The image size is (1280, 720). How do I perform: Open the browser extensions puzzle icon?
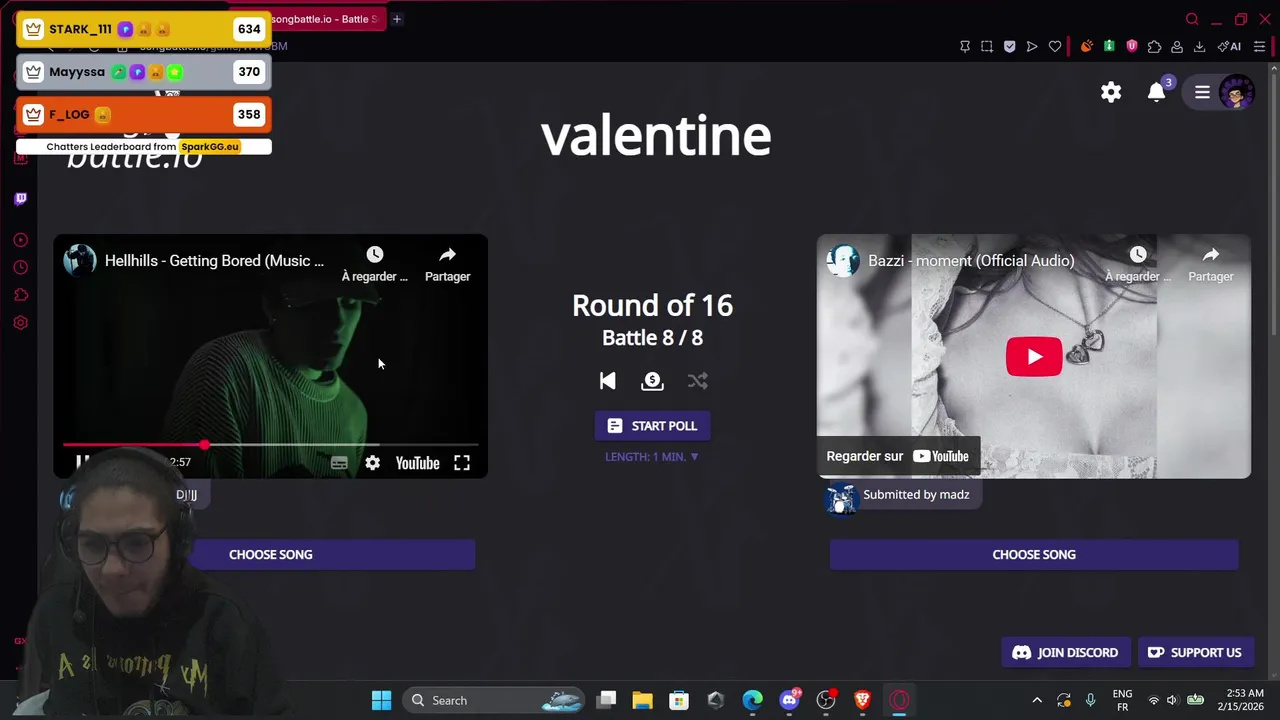coord(1154,46)
